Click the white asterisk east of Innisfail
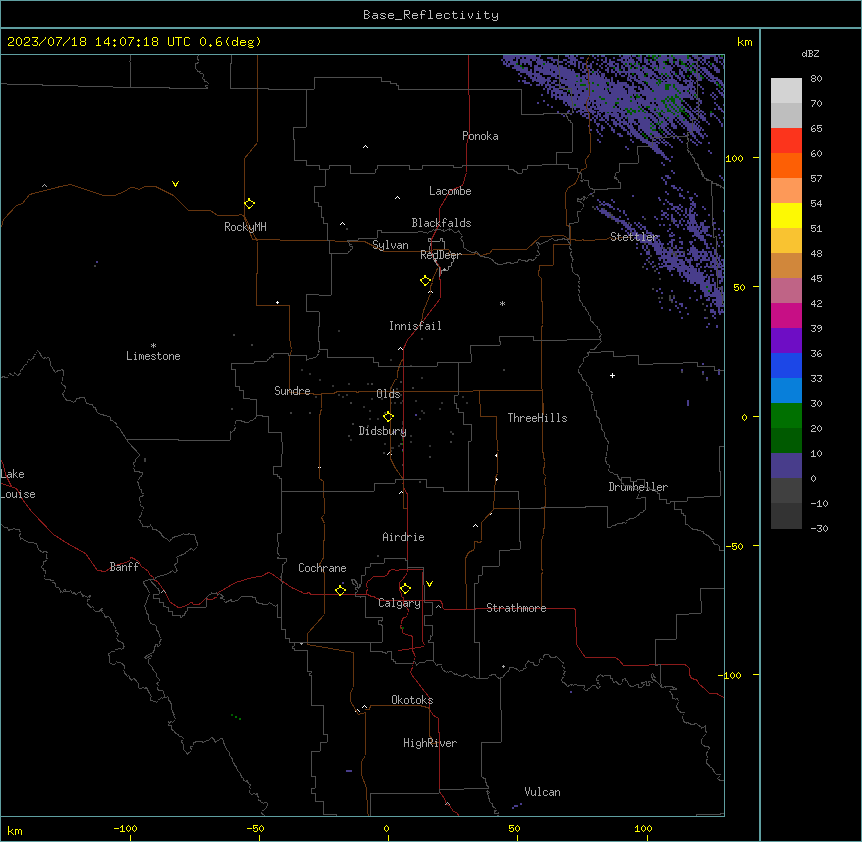Image resolution: width=862 pixels, height=842 pixels. [x=502, y=303]
